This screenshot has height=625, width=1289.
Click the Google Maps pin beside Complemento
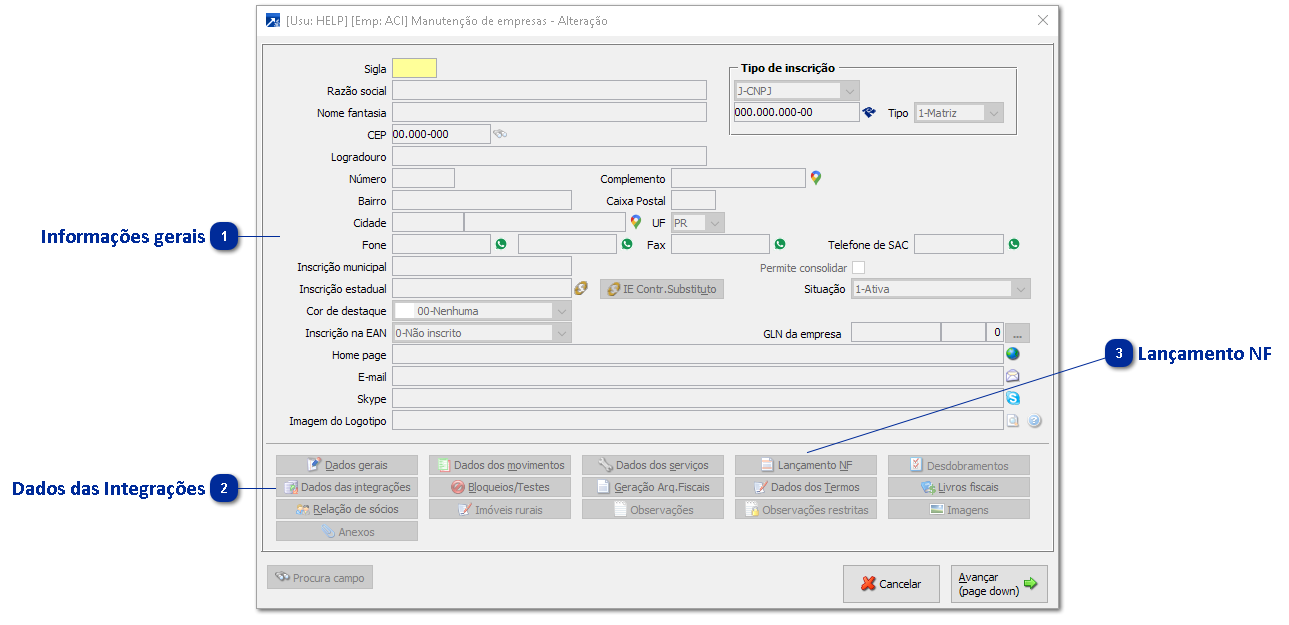(x=816, y=178)
